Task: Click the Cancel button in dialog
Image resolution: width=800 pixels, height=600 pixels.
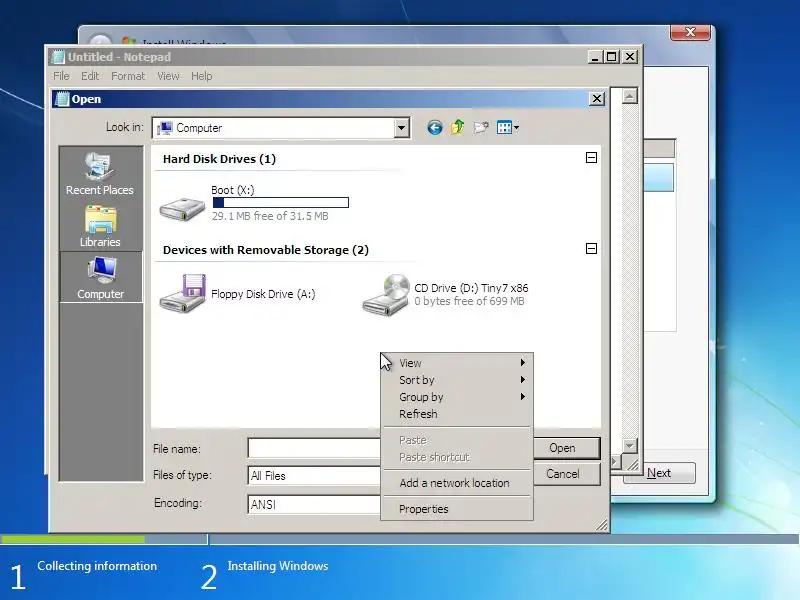Action: [x=566, y=474]
